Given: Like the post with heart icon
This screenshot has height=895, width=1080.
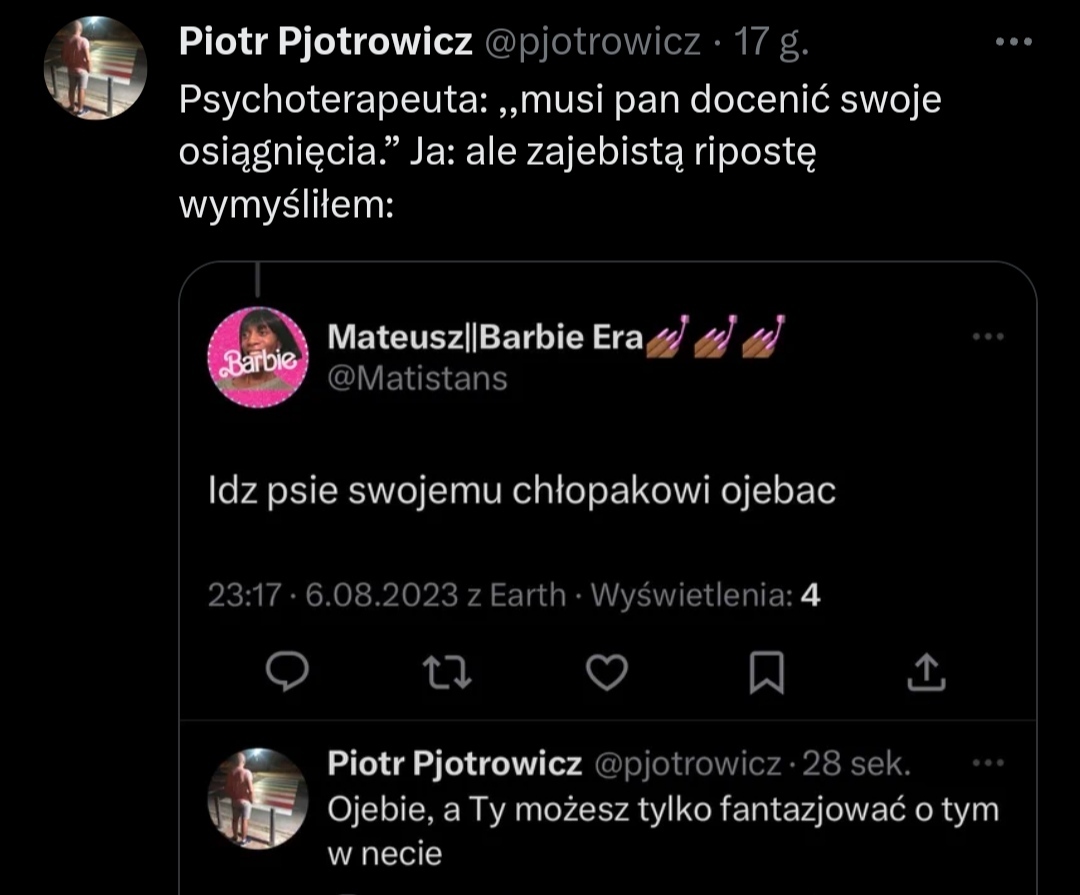Looking at the screenshot, I should (x=605, y=674).
